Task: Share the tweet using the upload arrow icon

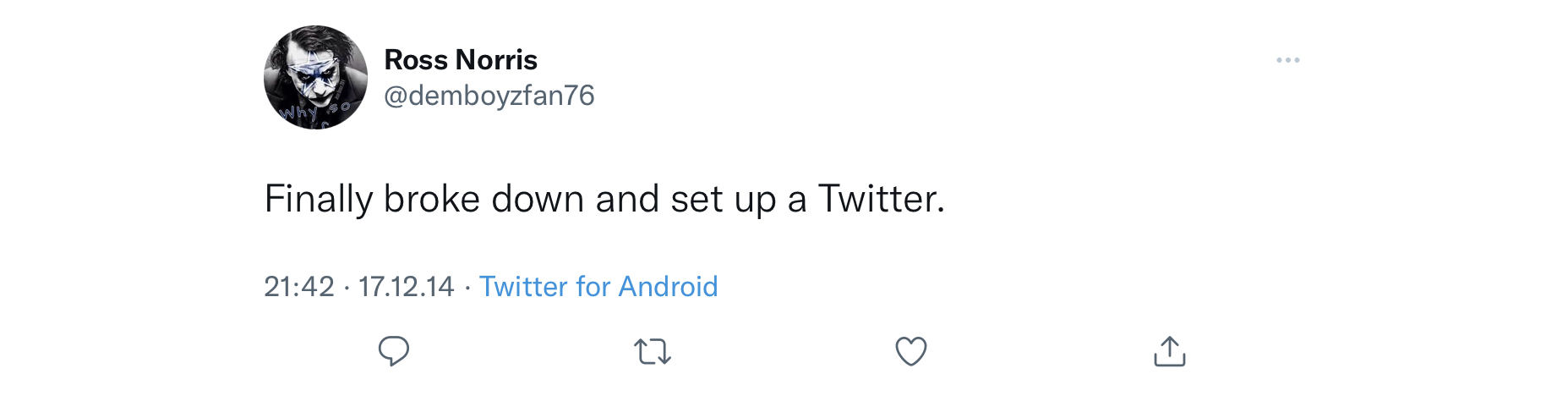Action: pos(1170,351)
